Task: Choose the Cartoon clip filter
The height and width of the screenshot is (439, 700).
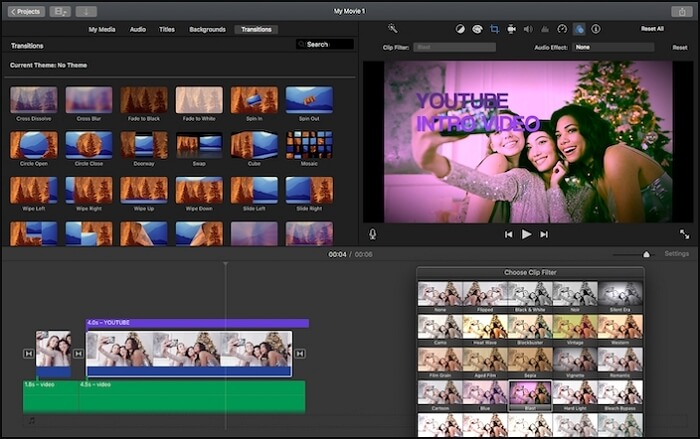Action: pyautogui.click(x=440, y=396)
